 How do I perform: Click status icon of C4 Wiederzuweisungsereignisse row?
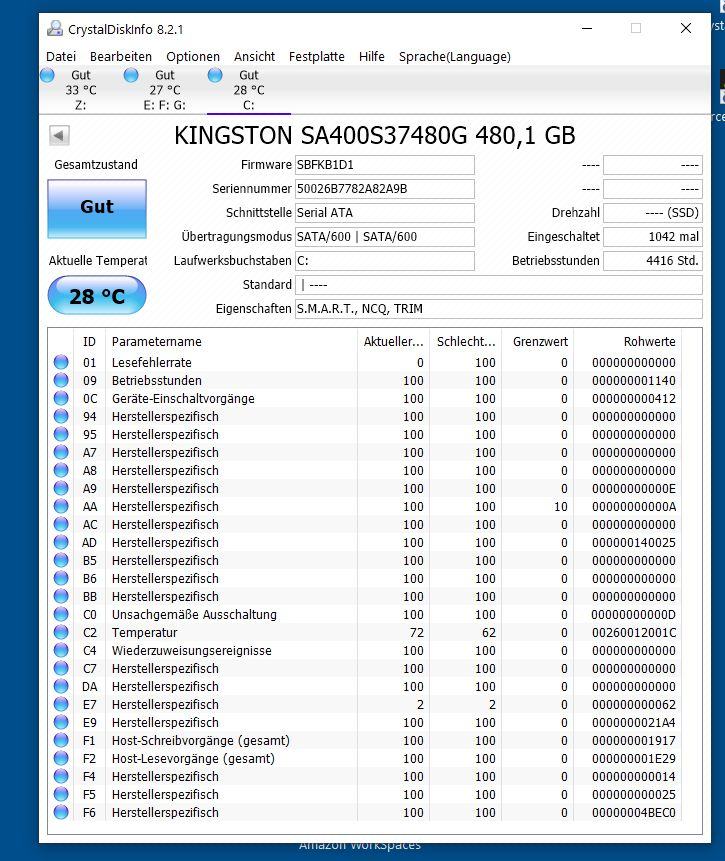point(61,651)
